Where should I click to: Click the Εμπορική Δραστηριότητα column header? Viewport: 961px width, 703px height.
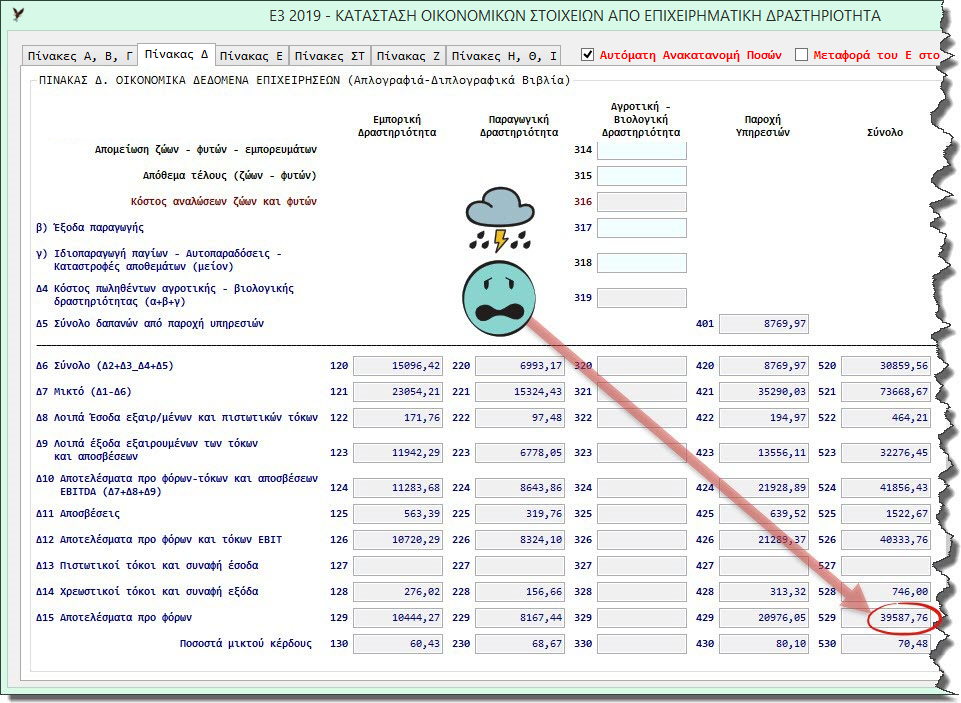(397, 126)
